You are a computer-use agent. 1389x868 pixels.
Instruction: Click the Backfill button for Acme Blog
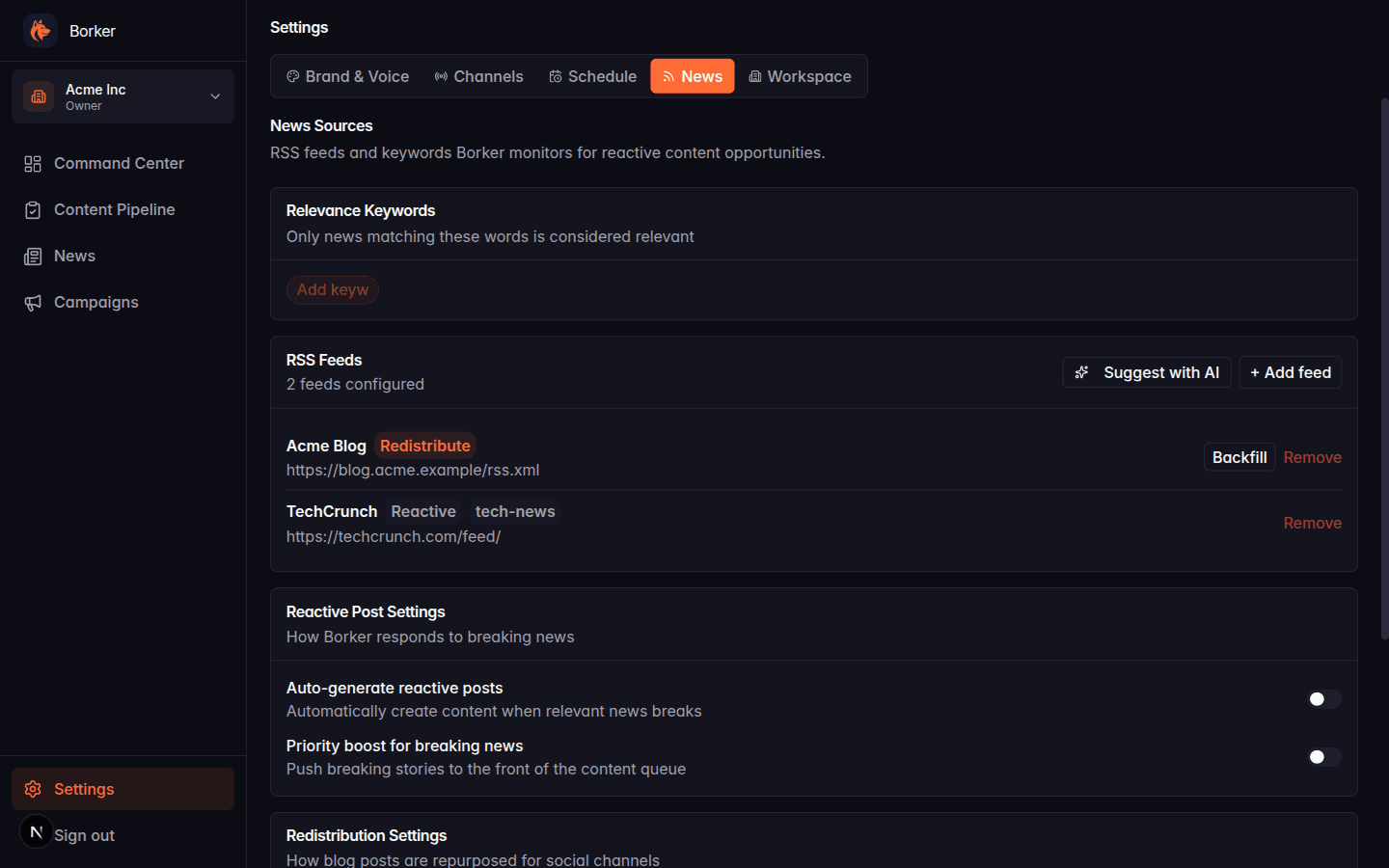click(1239, 456)
